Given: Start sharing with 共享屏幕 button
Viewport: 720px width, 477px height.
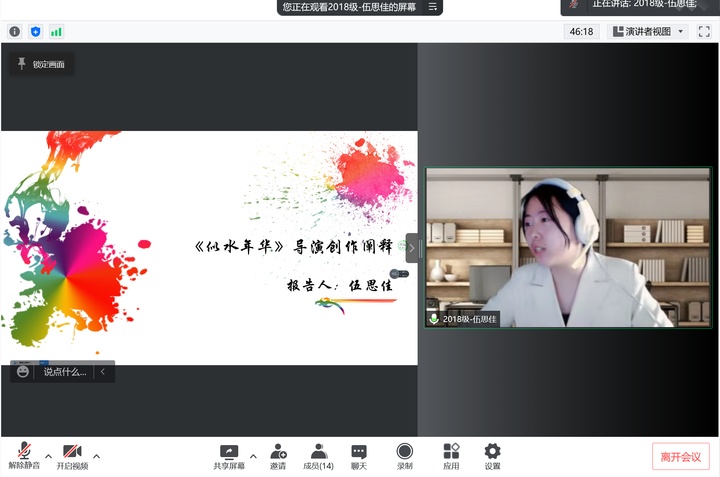Looking at the screenshot, I should click(x=229, y=456).
